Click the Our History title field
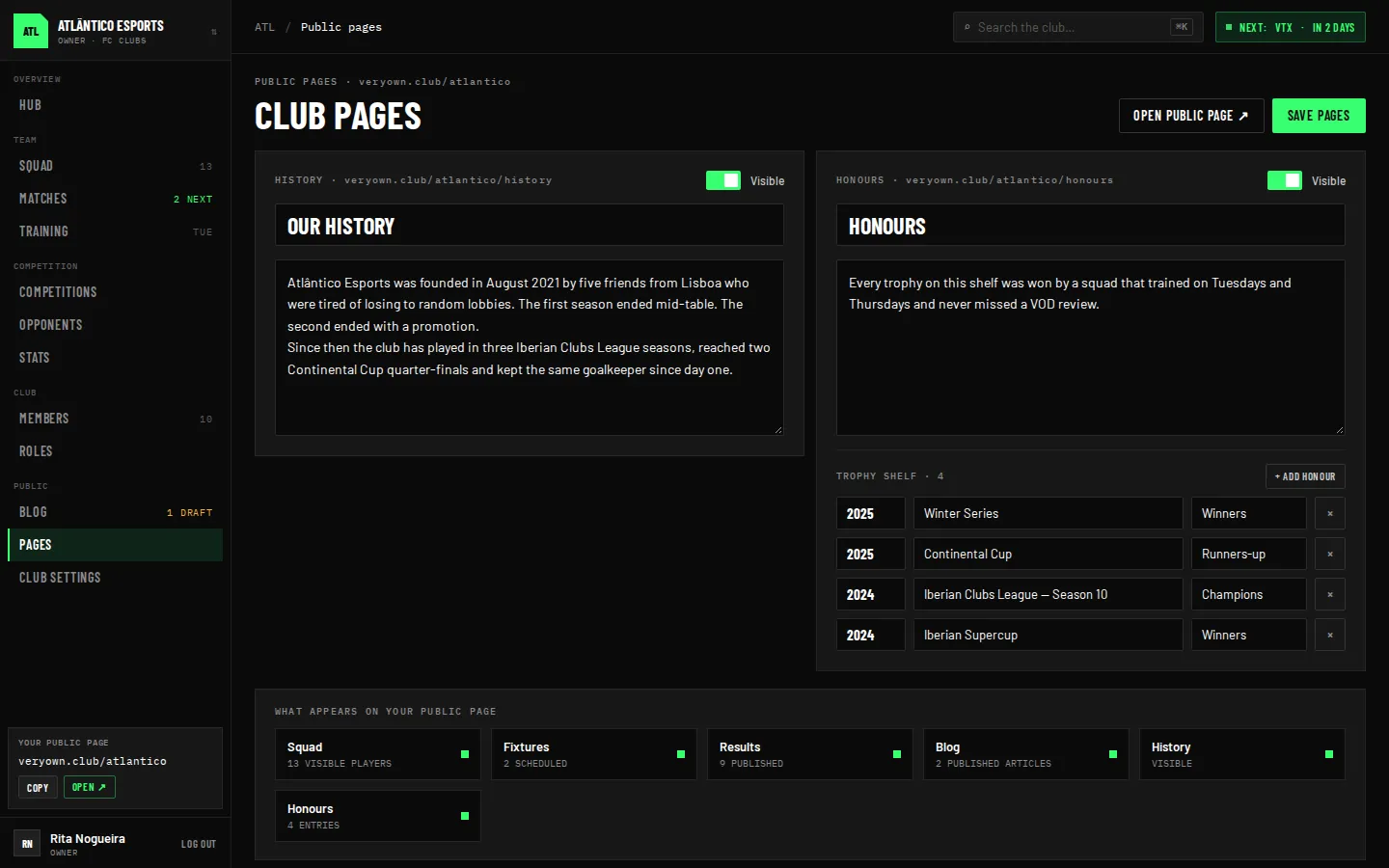The image size is (1389, 868). (530, 225)
